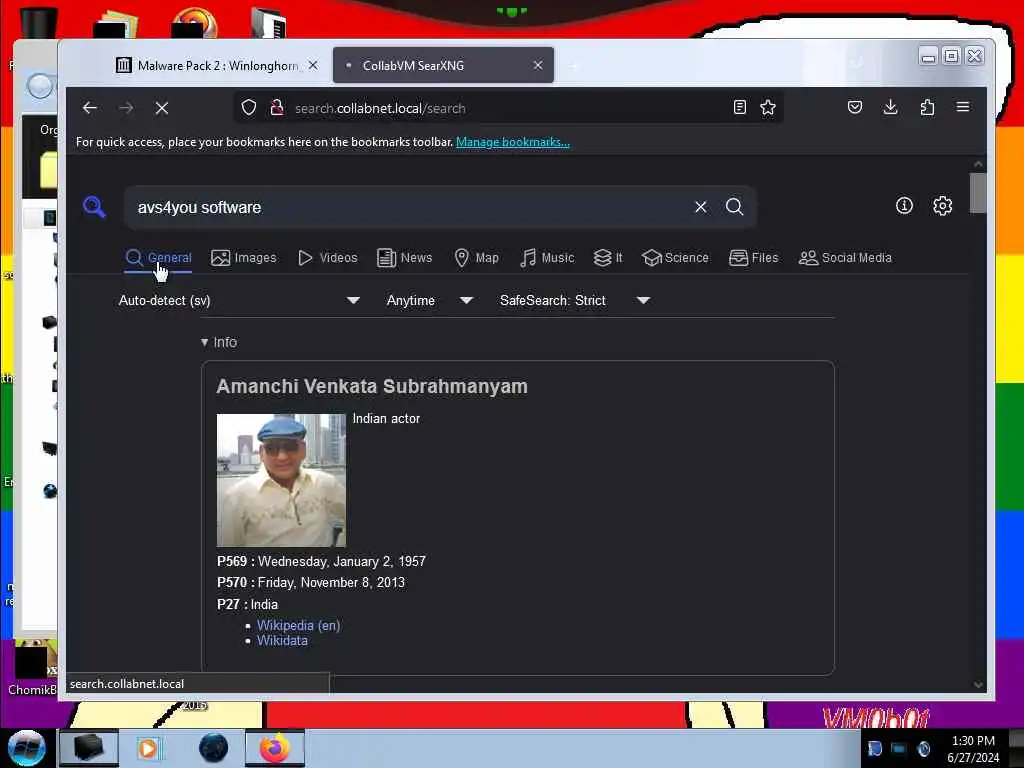Image resolution: width=1024 pixels, height=768 pixels.
Task: Click the Indian actor description text
Action: [x=387, y=419]
